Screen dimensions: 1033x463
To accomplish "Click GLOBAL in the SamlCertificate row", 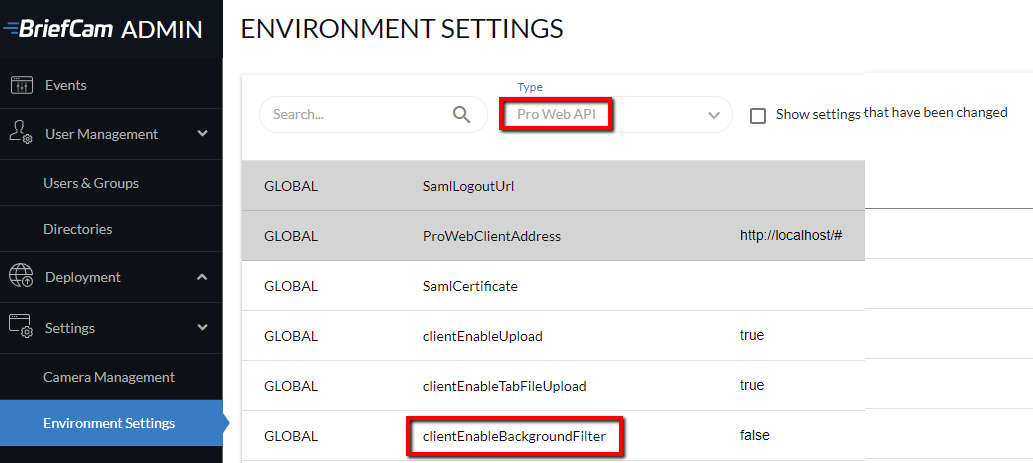I will pos(291,286).
